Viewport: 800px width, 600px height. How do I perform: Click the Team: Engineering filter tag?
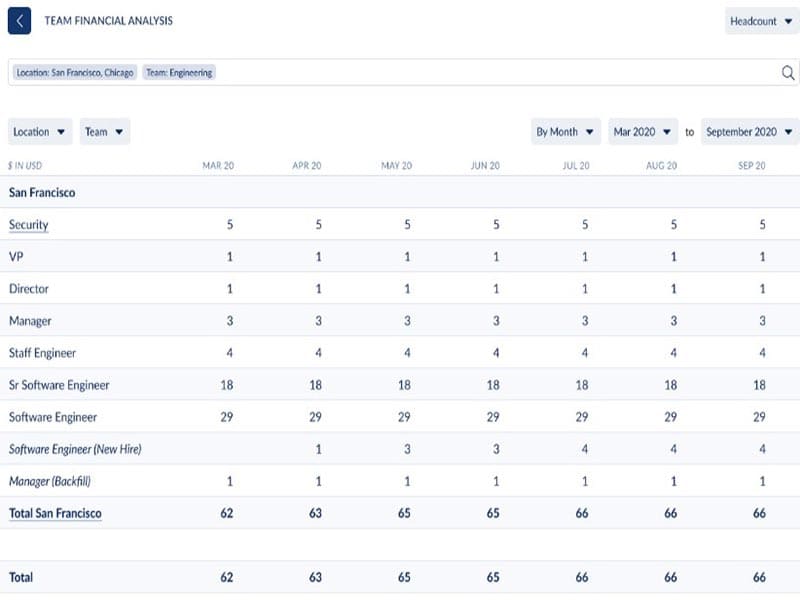[179, 73]
